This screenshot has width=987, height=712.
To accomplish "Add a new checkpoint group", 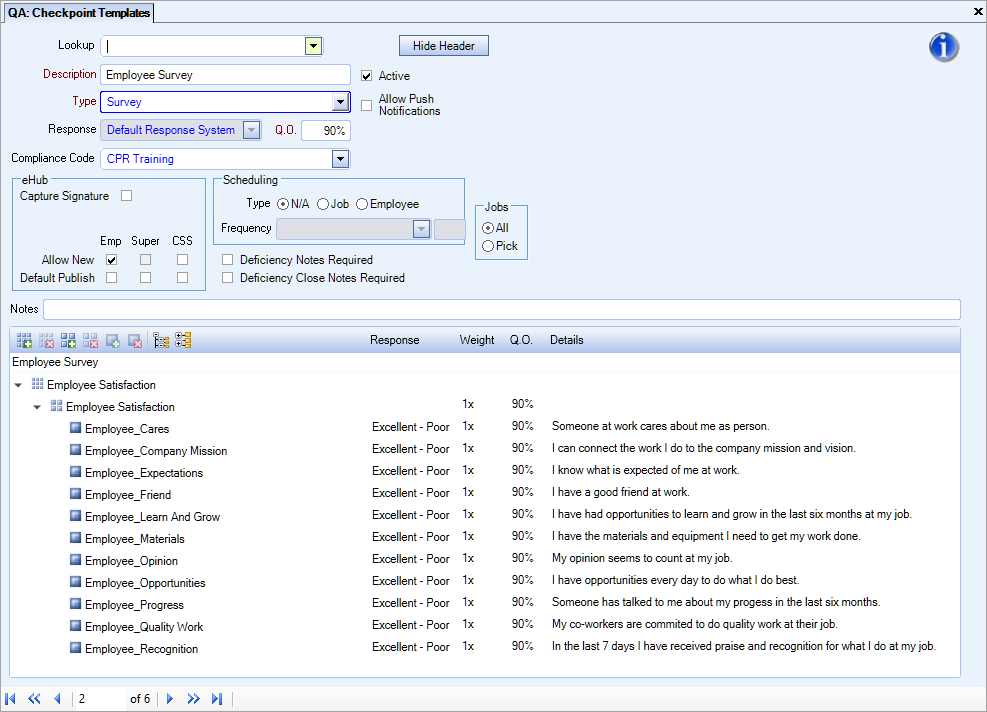I will point(24,340).
